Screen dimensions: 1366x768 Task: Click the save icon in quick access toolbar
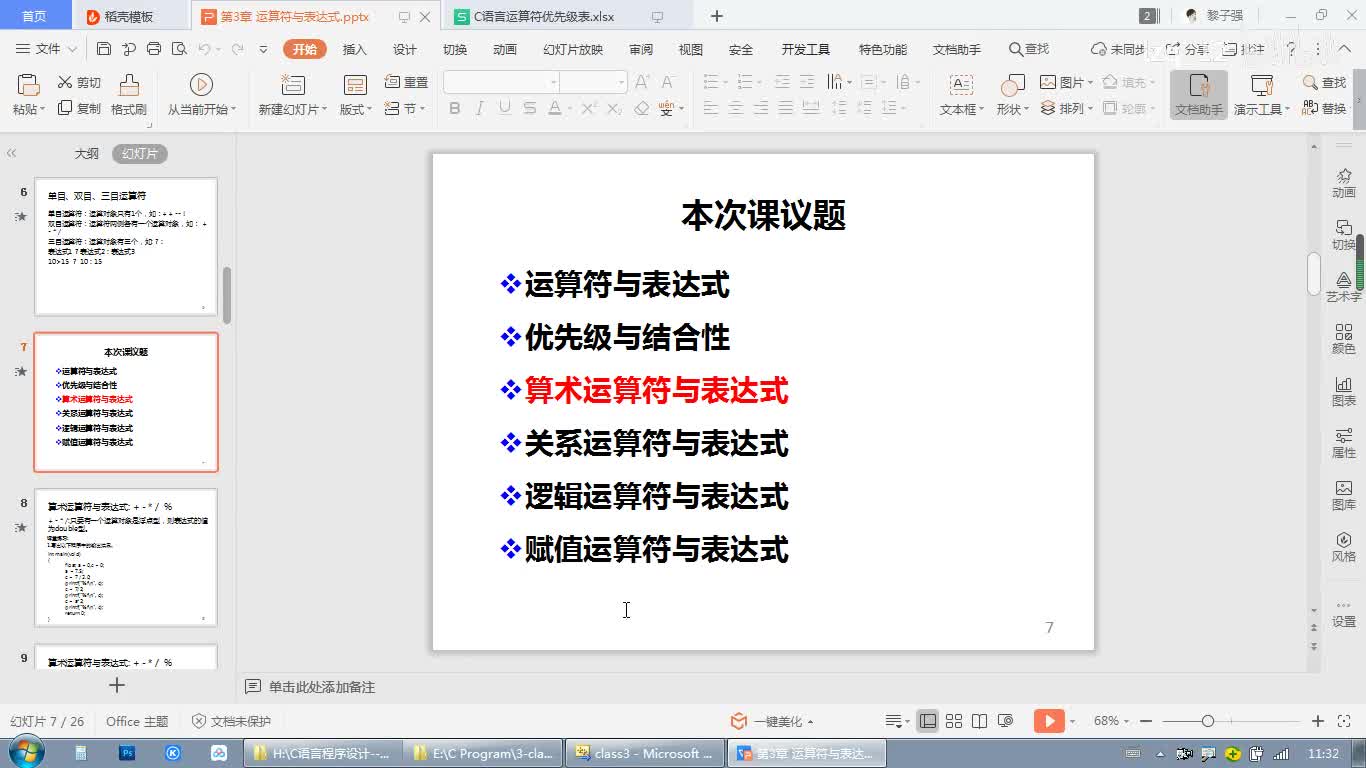(x=104, y=49)
